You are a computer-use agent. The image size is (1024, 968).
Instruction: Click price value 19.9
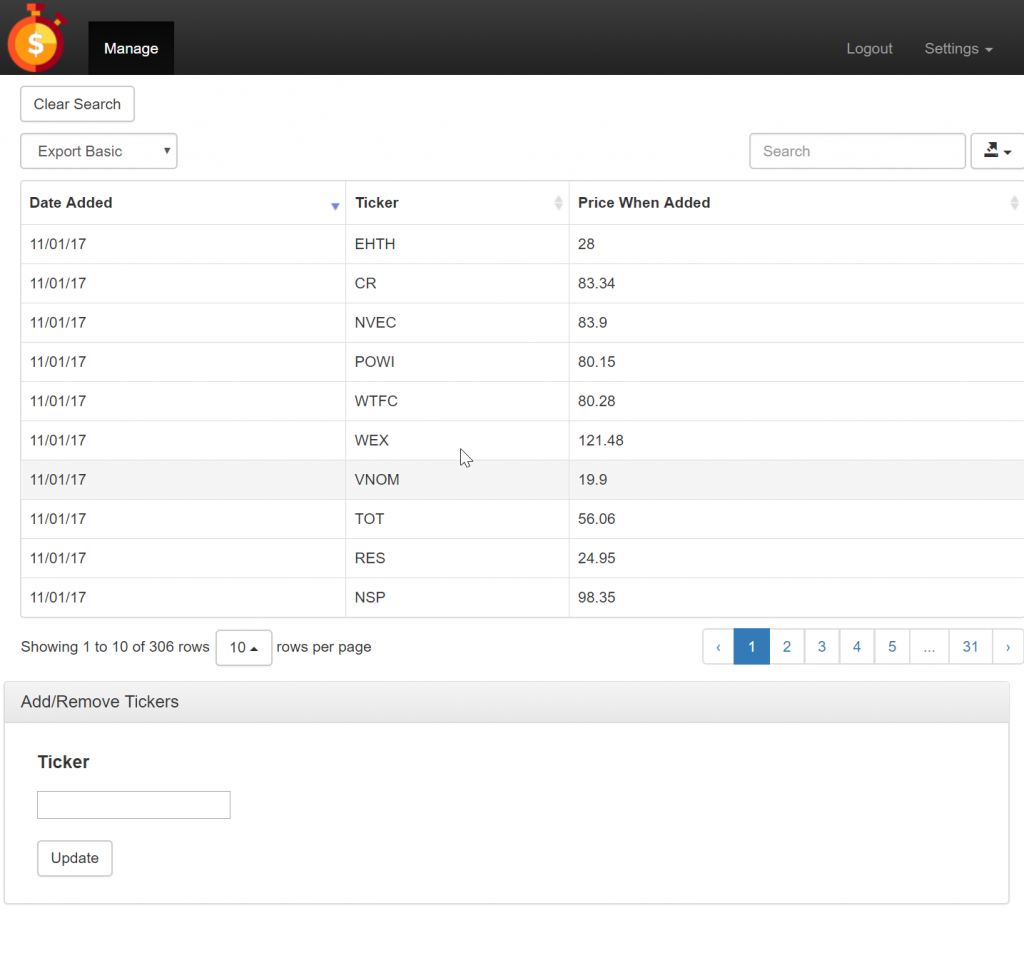pos(592,479)
